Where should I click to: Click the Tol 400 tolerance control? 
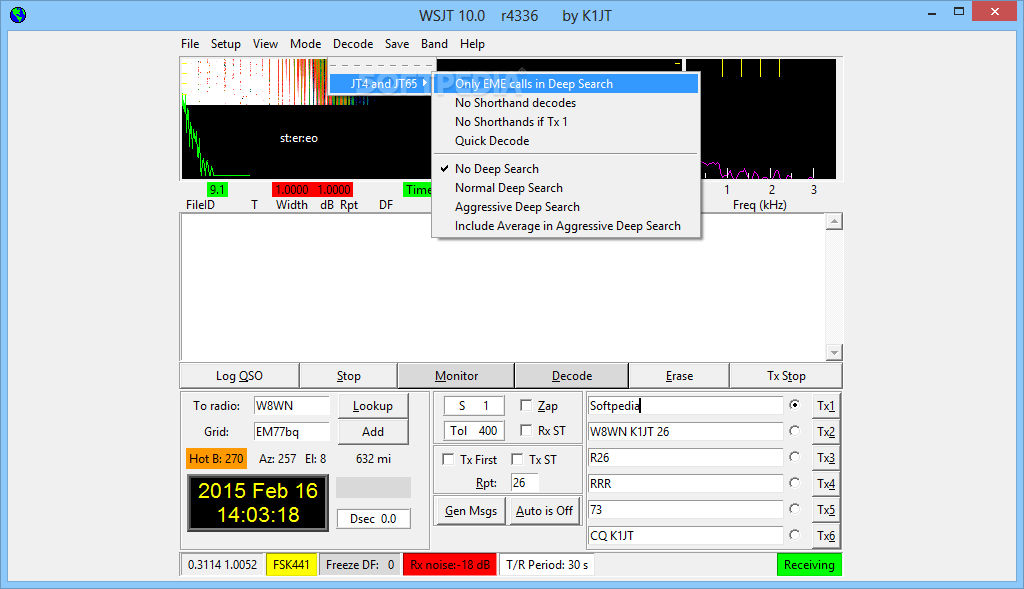473,430
